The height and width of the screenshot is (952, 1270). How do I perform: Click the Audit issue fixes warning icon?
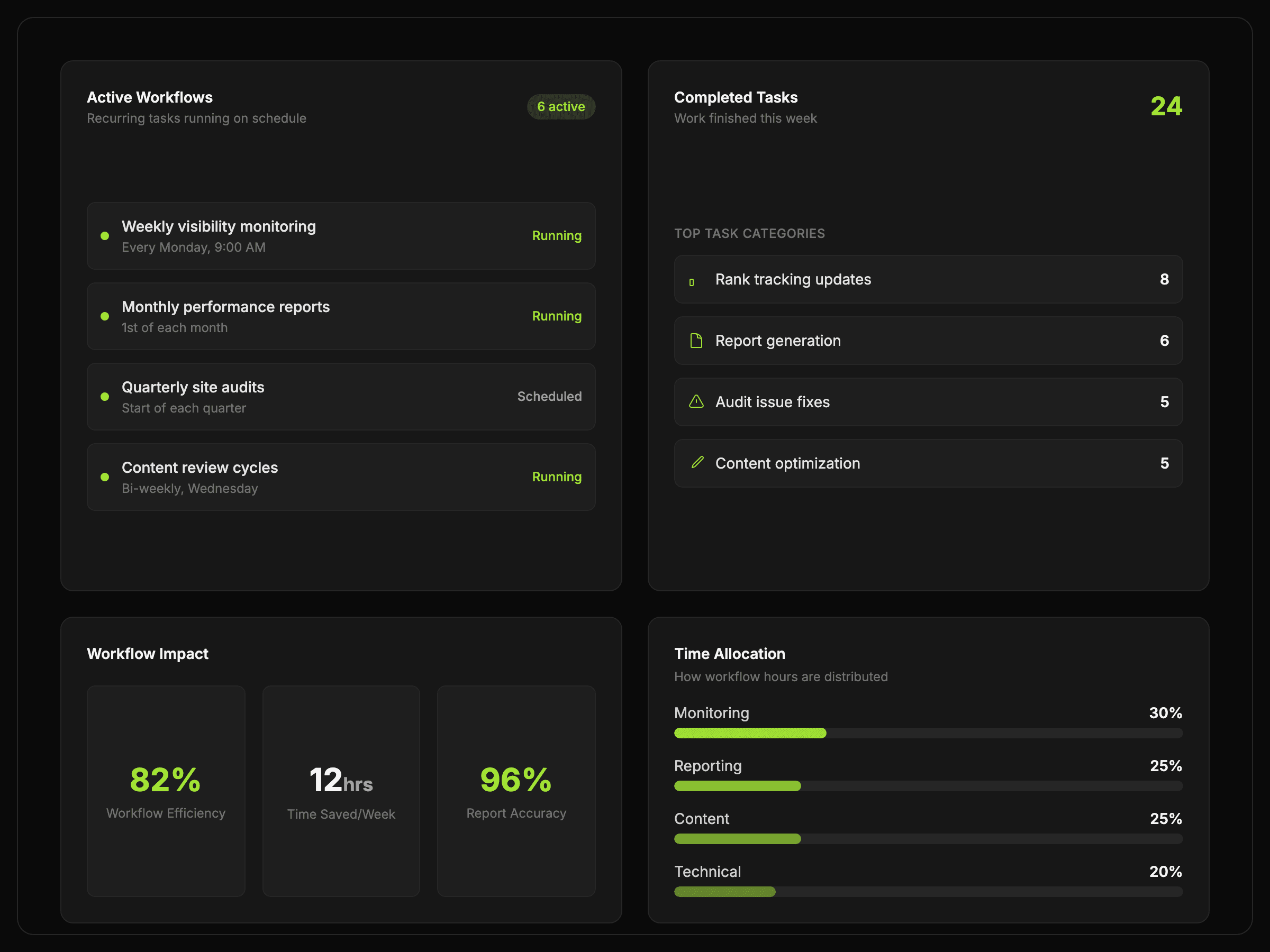point(696,401)
